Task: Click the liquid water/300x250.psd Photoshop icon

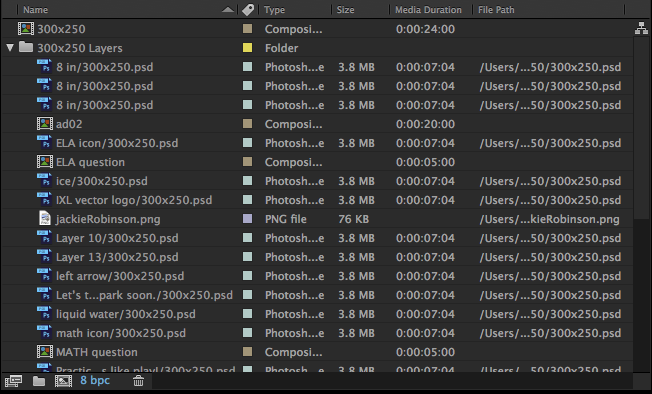Action: pos(44,313)
